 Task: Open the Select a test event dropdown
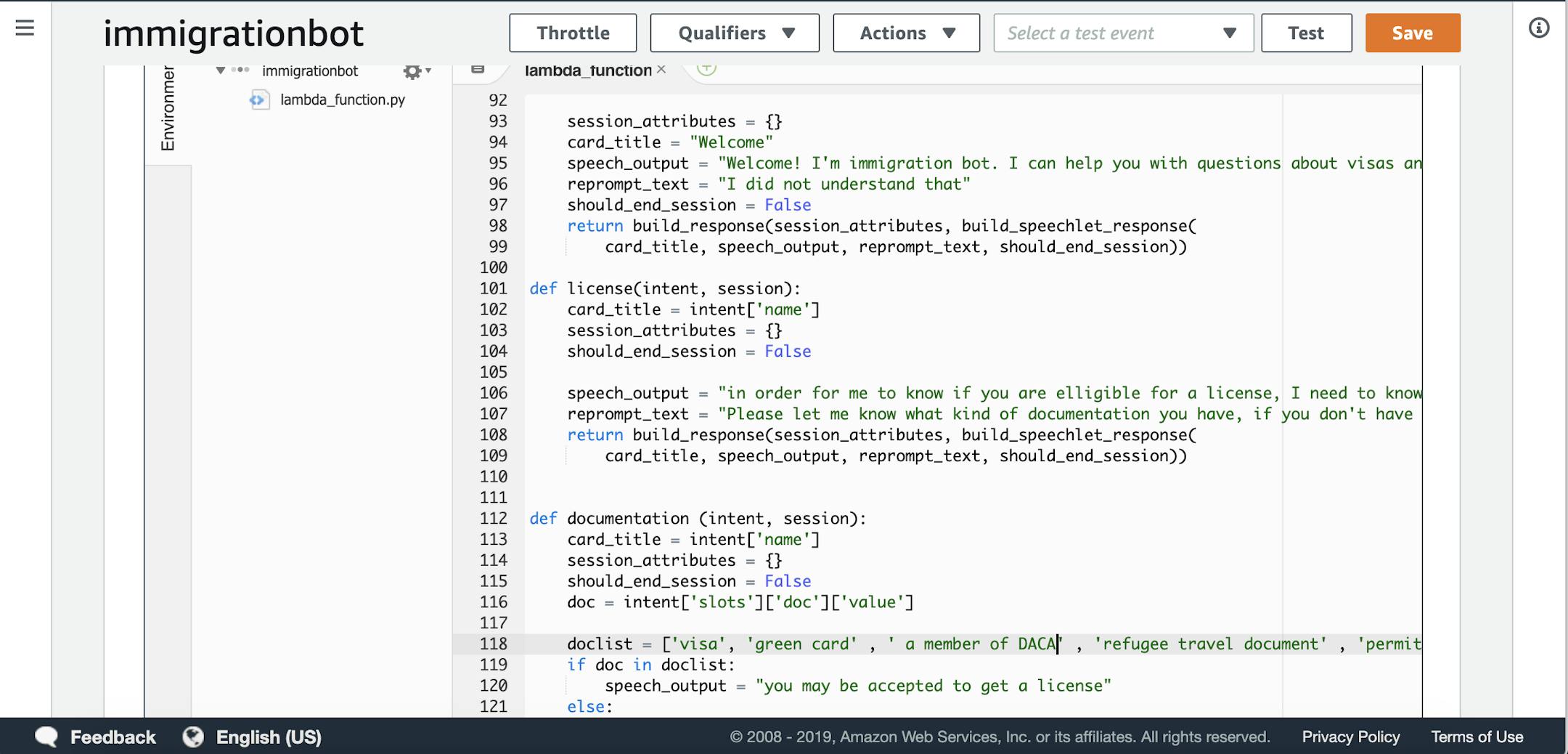point(1123,33)
